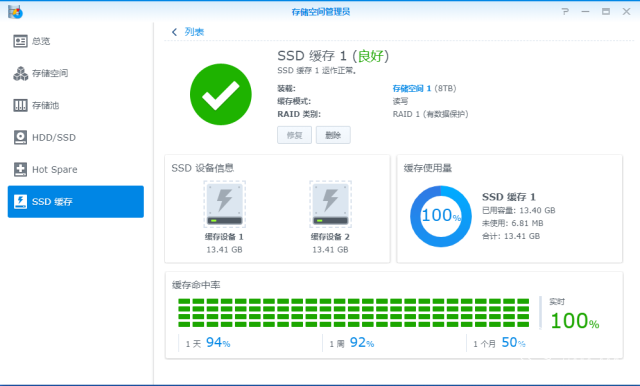Image resolution: width=640 pixels, height=386 pixels.
Task: Click SSD 缓存 1 运作正常 status message
Action: click(317, 71)
